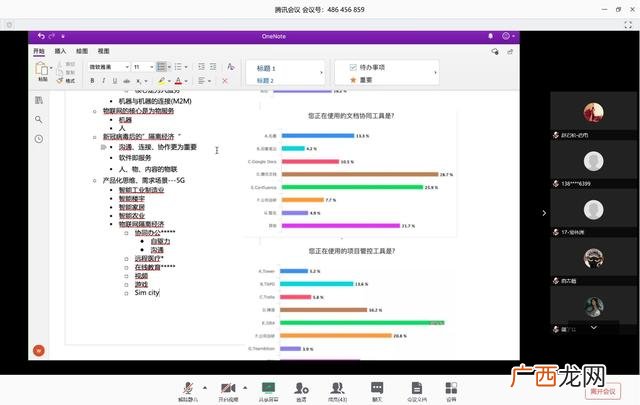This screenshot has width=640, height=405.
Task: Expand the tags gallery arrow
Action: [435, 72]
